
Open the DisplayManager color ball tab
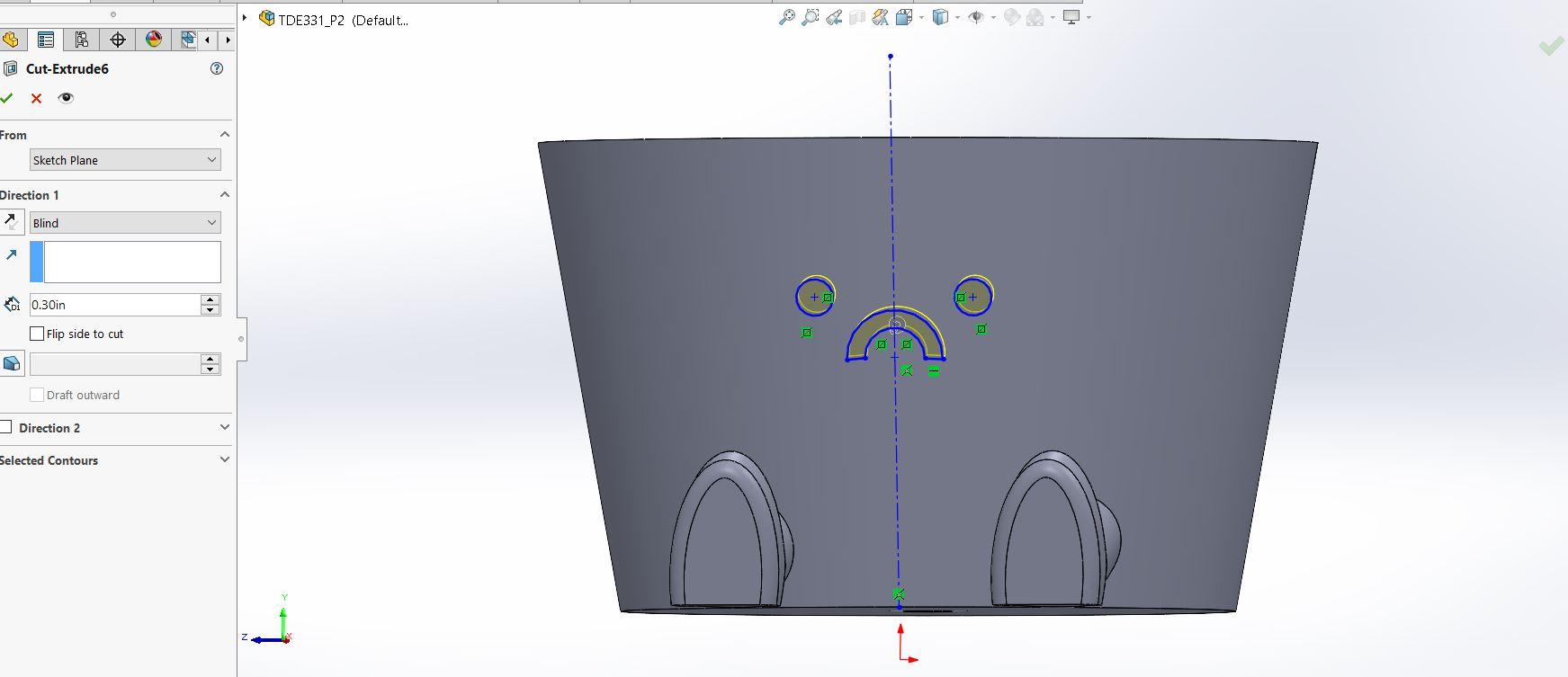154,40
